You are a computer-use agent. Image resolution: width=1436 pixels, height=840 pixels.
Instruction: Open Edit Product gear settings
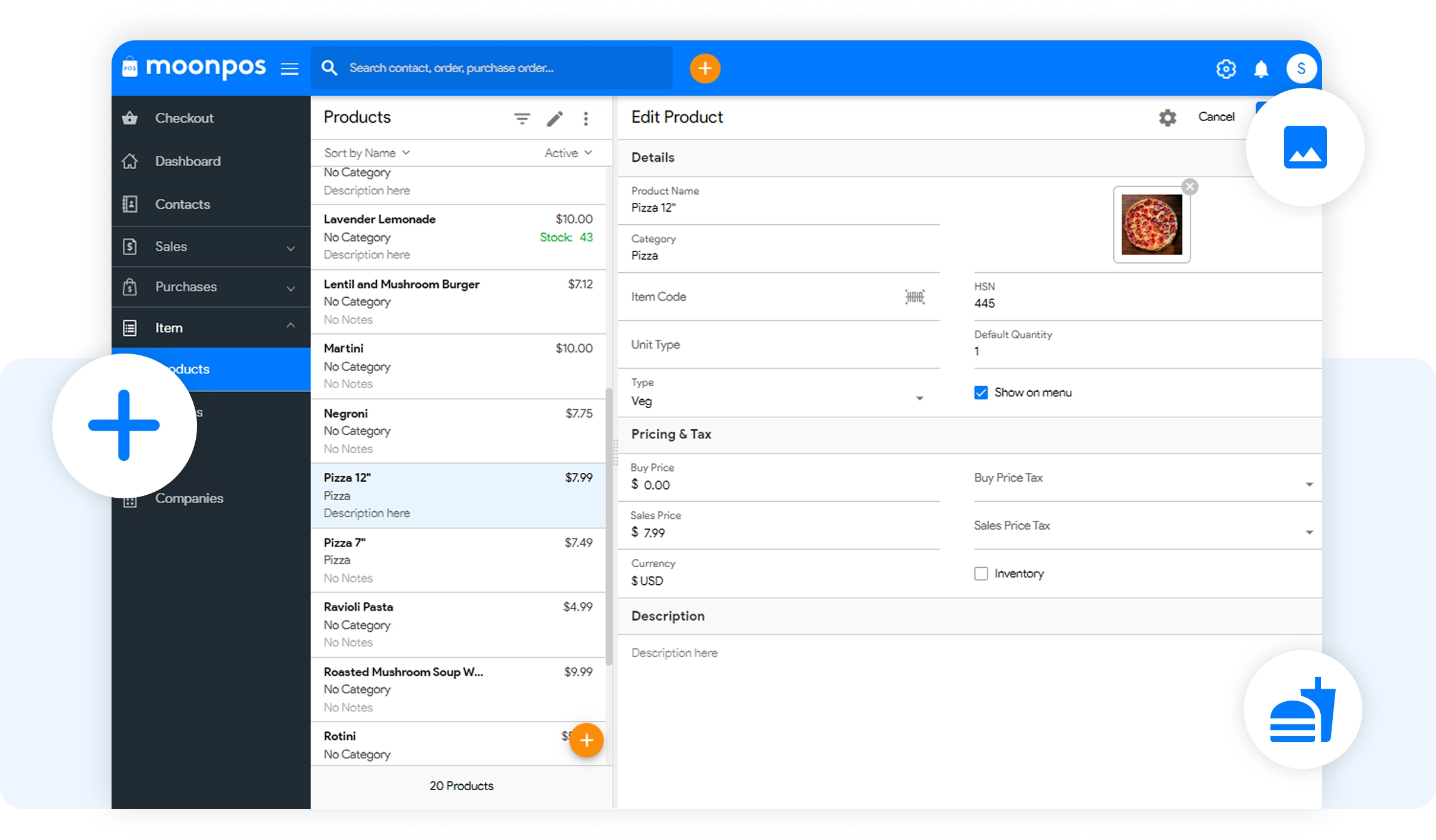[1167, 117]
